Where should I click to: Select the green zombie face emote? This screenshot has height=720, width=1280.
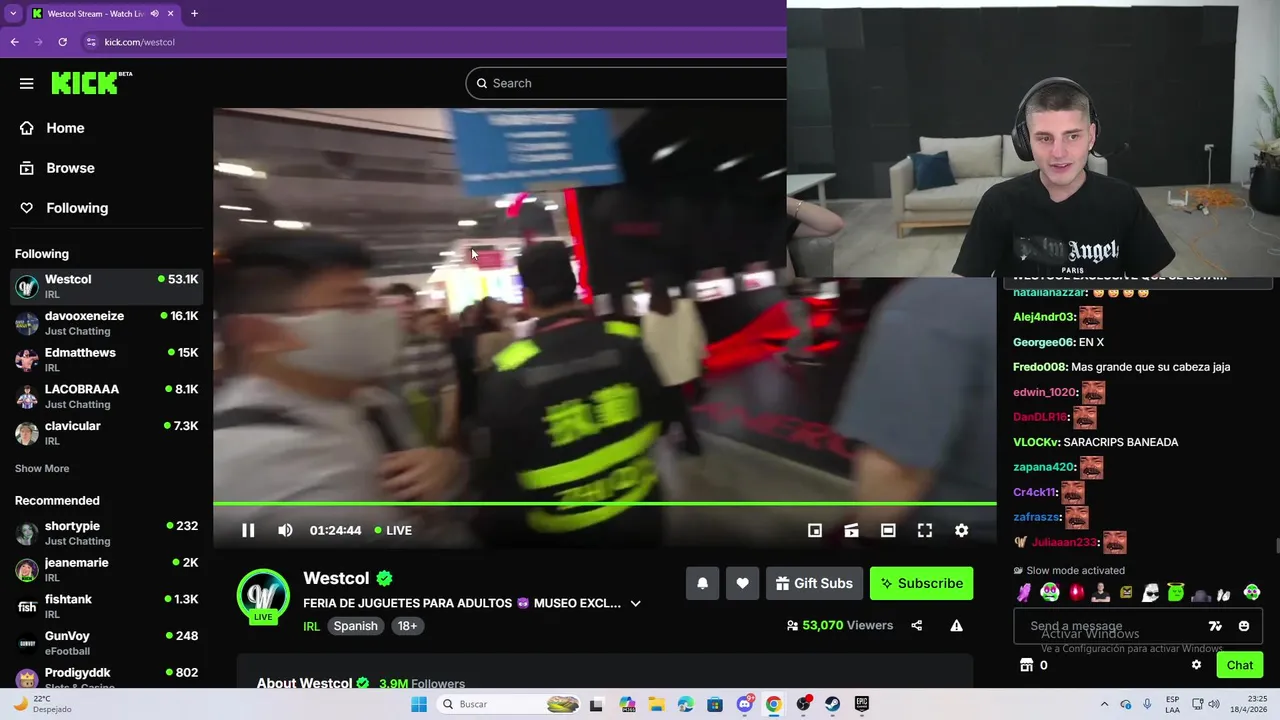tap(1049, 592)
